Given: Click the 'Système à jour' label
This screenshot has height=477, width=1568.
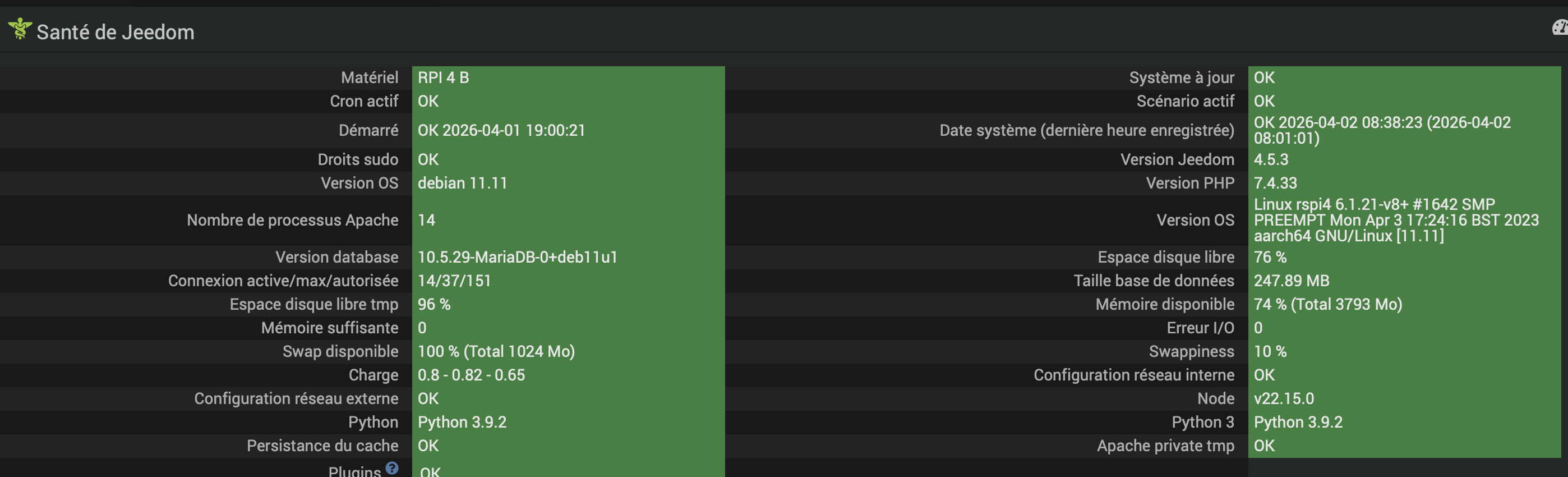Looking at the screenshot, I should (1182, 78).
